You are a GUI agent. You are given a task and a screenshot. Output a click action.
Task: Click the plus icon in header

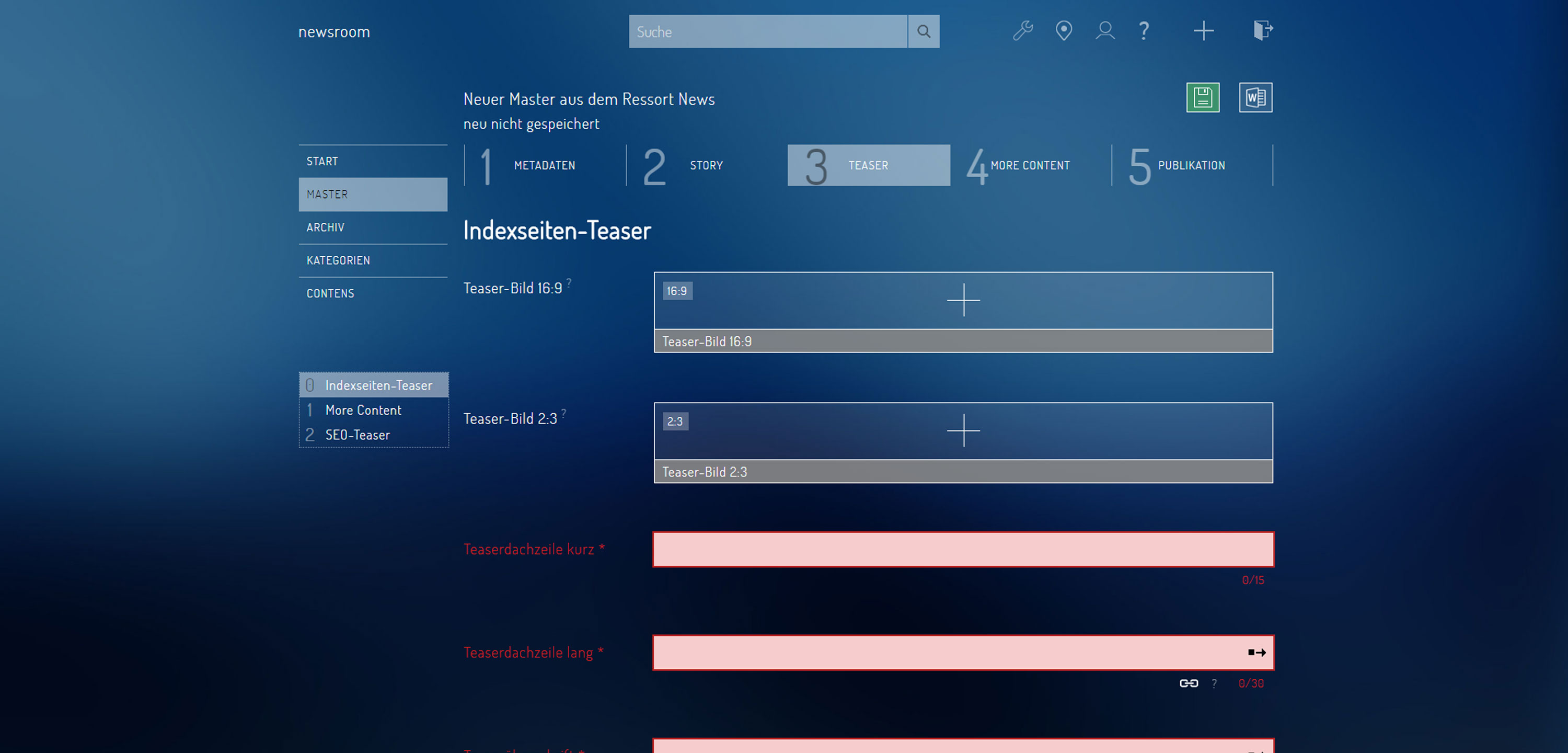point(1203,30)
